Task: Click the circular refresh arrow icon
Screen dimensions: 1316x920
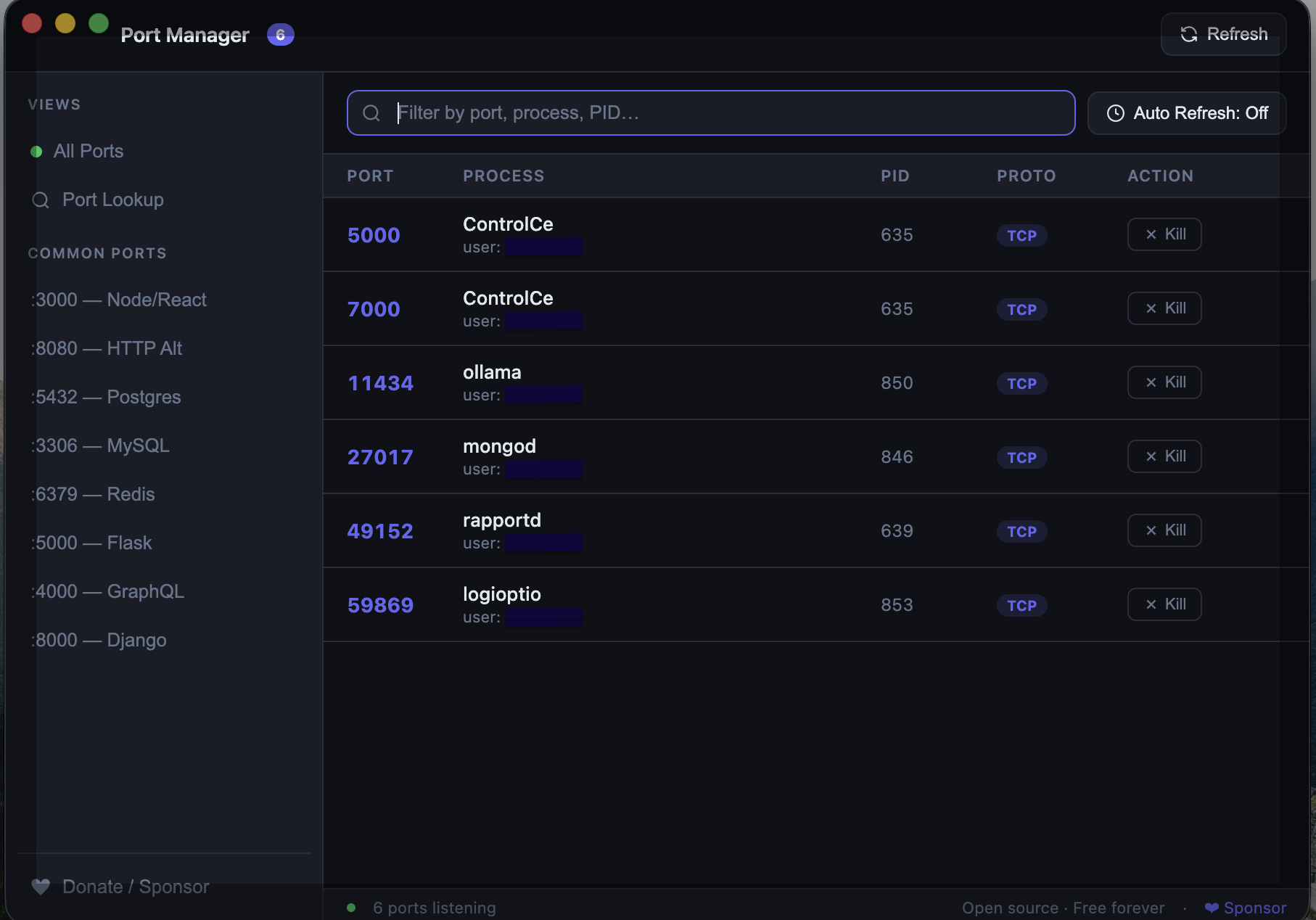Action: click(1188, 34)
